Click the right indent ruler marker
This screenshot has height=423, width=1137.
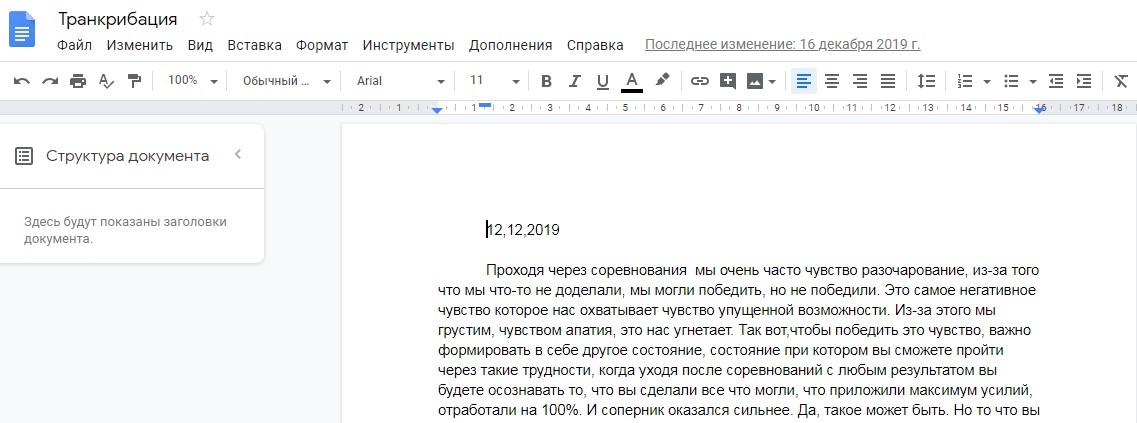click(x=1040, y=110)
